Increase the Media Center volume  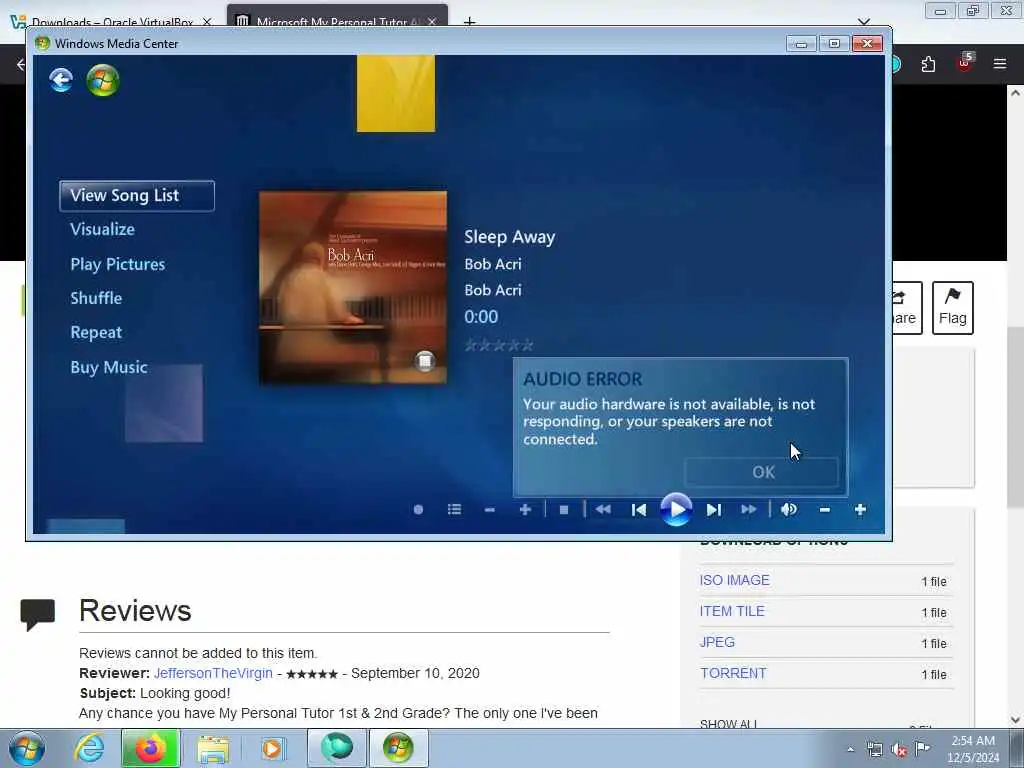coord(860,509)
